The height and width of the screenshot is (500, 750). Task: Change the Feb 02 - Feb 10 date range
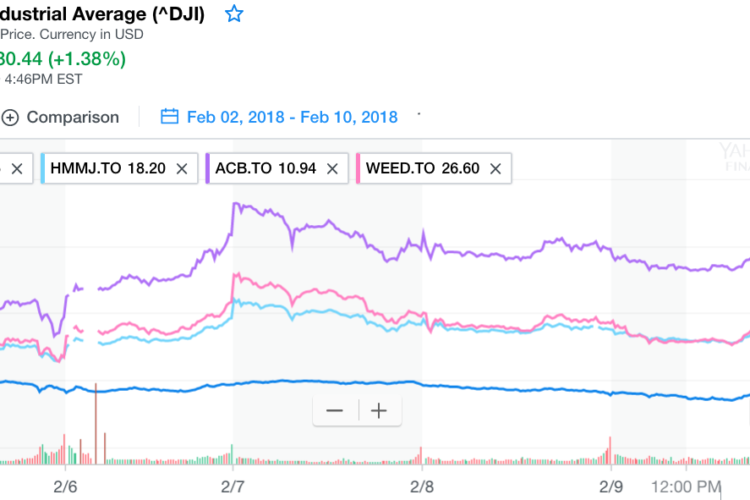292,117
